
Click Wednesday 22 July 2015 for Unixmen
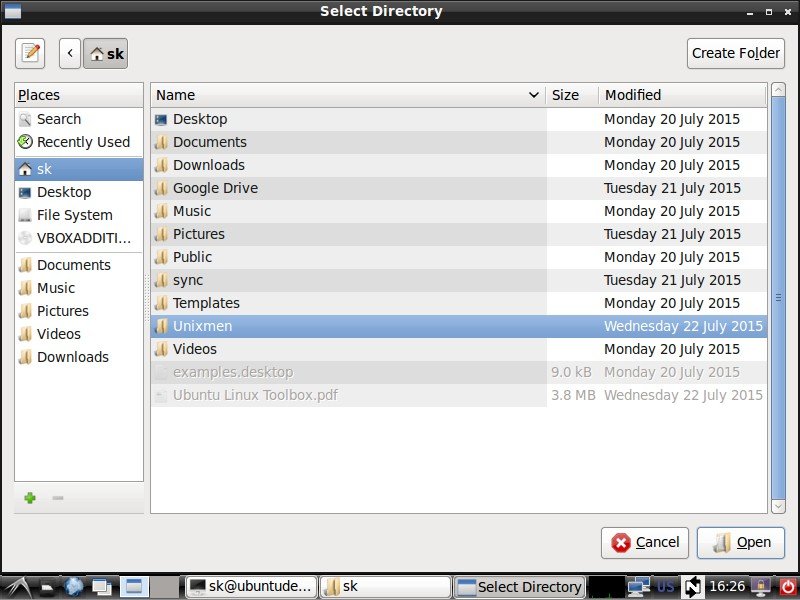(683, 326)
